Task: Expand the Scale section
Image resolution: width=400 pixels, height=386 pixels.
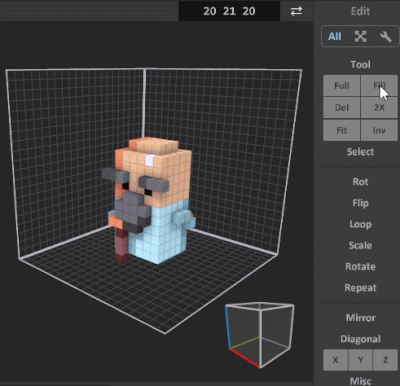Action: 360,245
